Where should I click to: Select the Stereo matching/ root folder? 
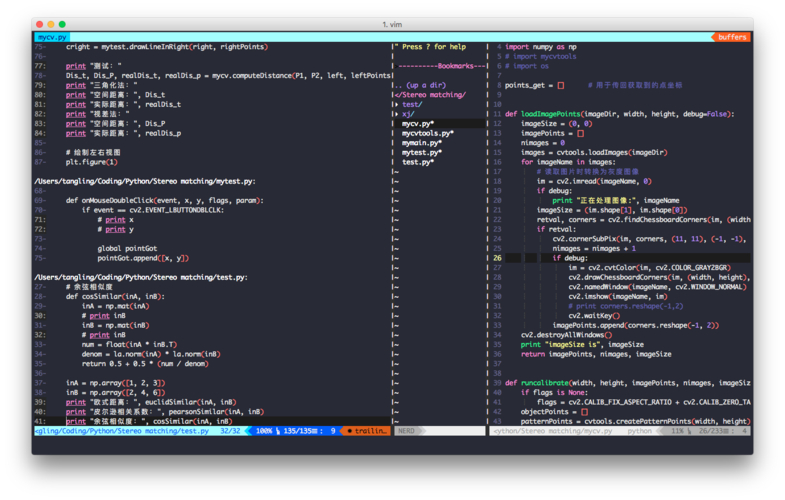pyautogui.click(x=432, y=95)
